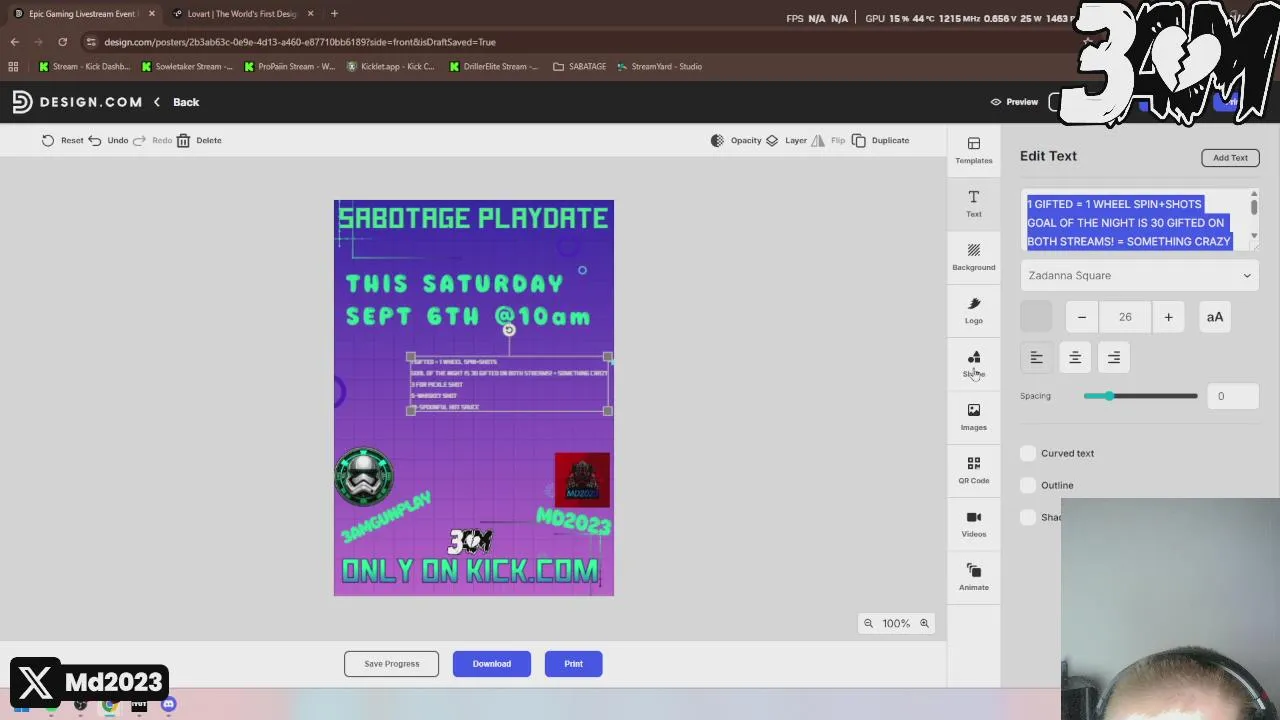Image resolution: width=1280 pixels, height=720 pixels.
Task: Enable the Shadow checkbox
Action: (1028, 517)
